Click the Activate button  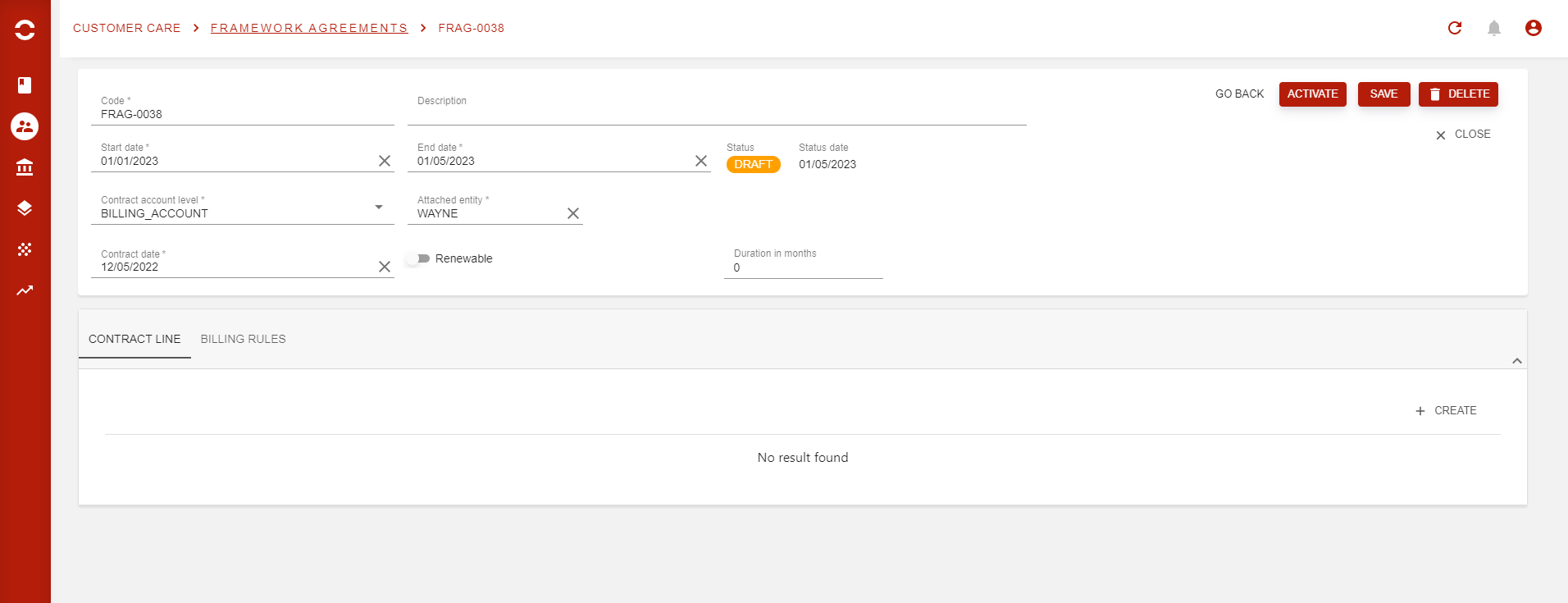(x=1312, y=94)
